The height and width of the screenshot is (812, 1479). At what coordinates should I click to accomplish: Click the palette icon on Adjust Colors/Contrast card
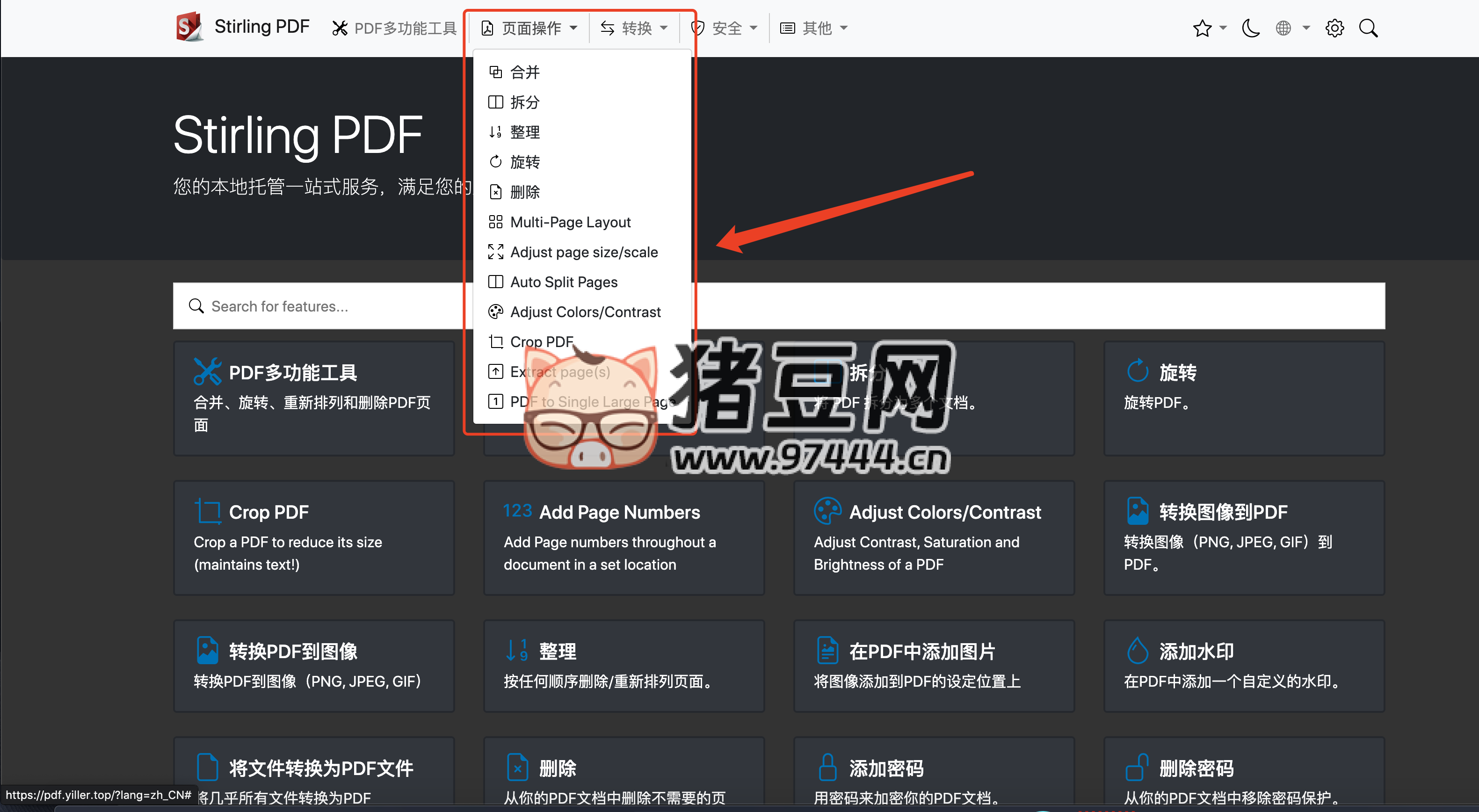[x=827, y=510]
